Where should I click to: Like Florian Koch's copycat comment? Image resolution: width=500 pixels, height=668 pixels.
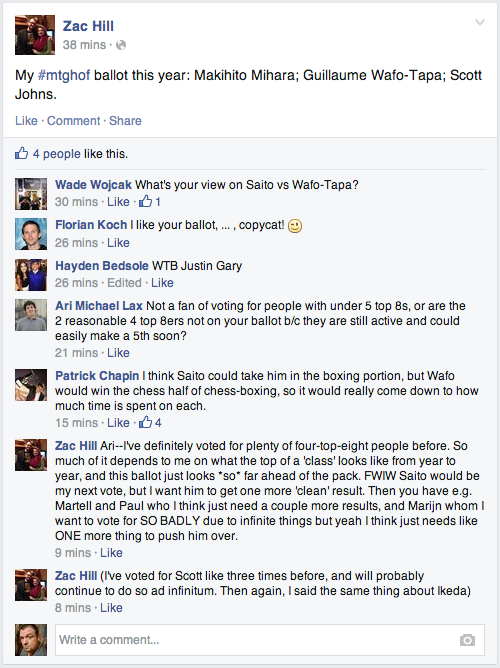click(x=118, y=243)
